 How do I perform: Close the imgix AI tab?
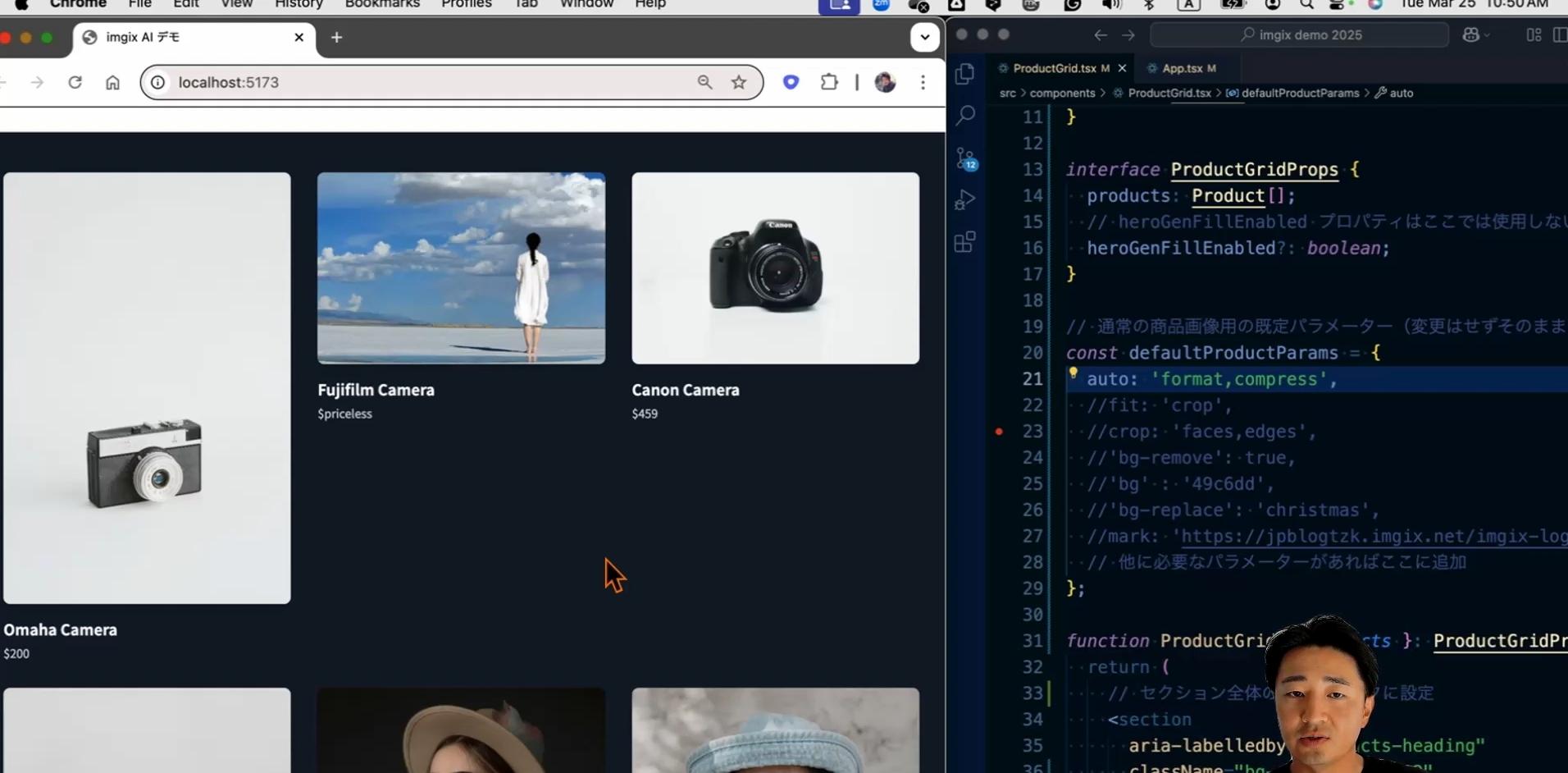[299, 37]
